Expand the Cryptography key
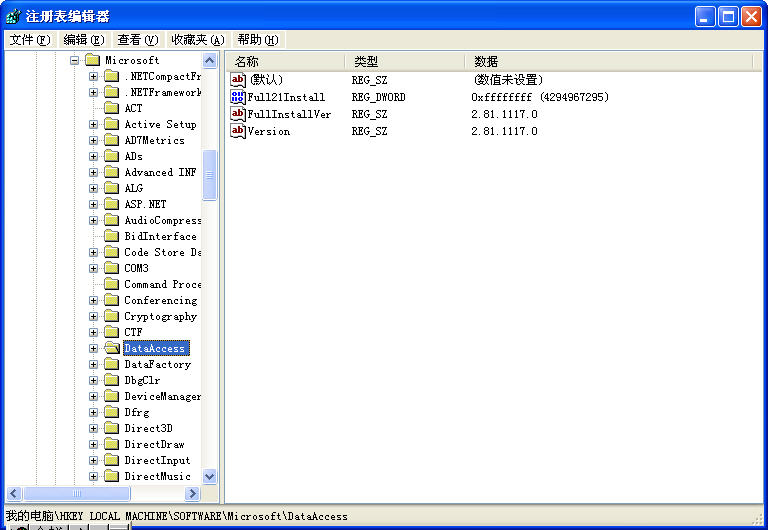The width and height of the screenshot is (768, 530). 93,316
